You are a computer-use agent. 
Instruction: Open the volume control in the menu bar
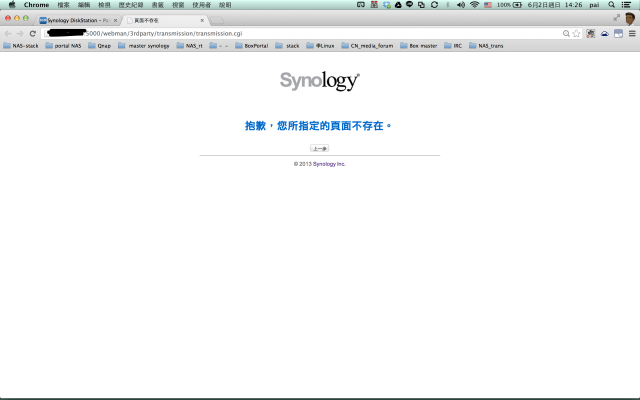tap(461, 4)
